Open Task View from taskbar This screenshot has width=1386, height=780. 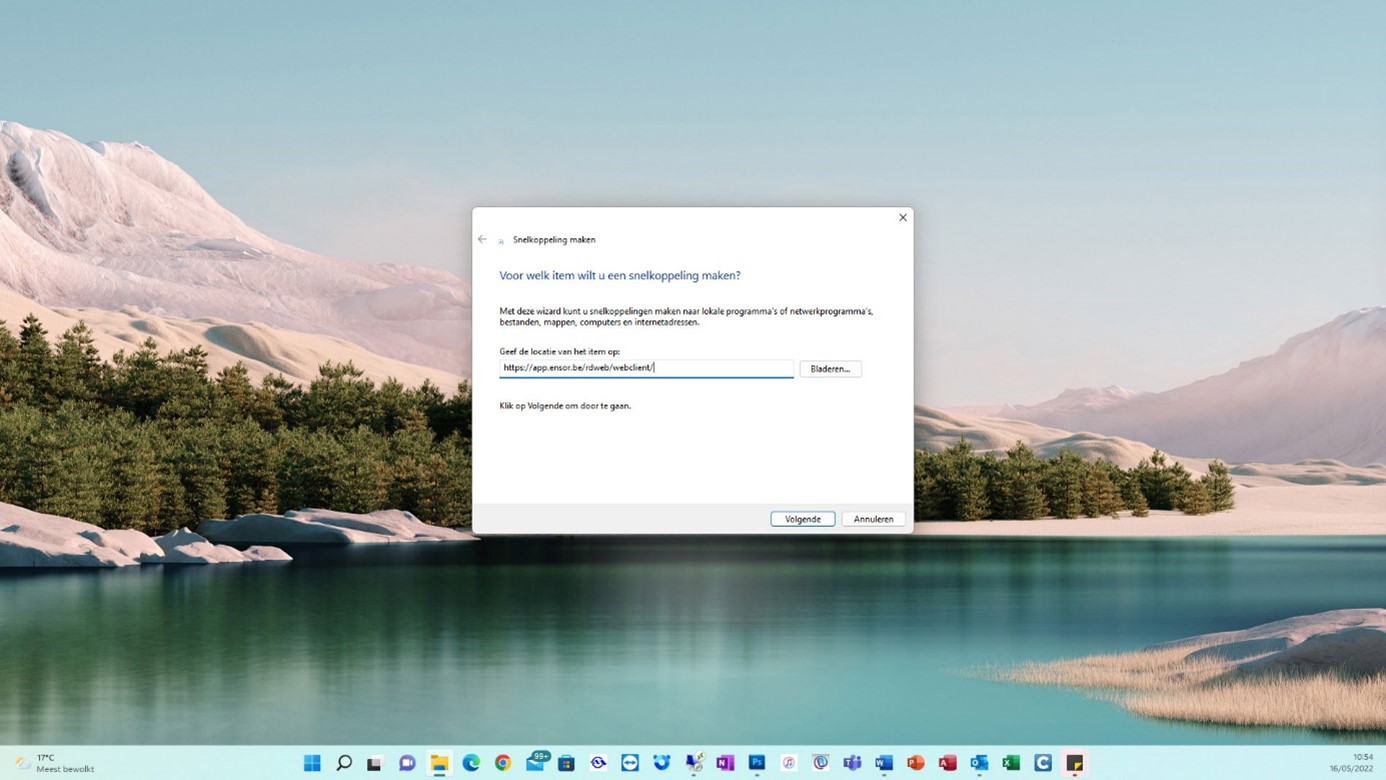pos(375,763)
